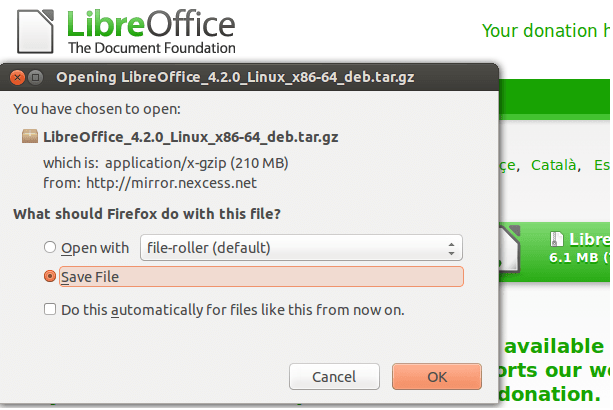Close the download dialog with red X
This screenshot has height=410, width=613.
pyautogui.click(x=16, y=76)
